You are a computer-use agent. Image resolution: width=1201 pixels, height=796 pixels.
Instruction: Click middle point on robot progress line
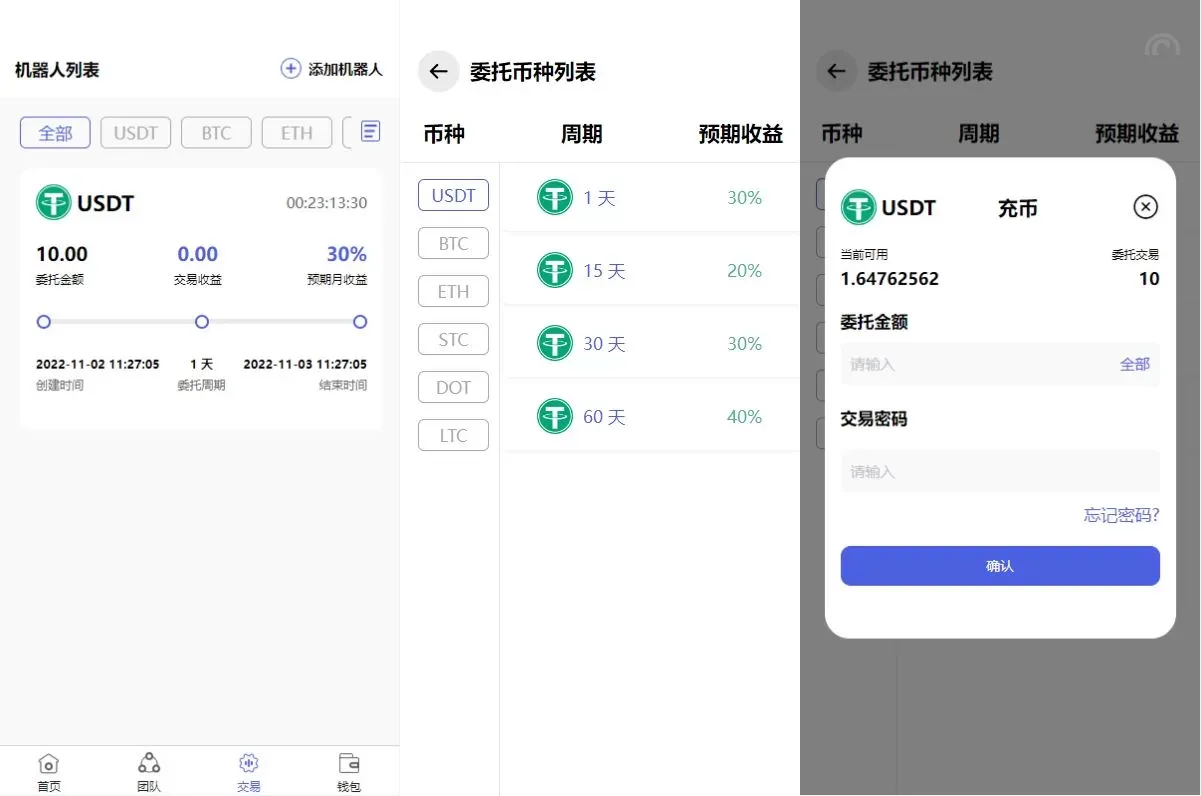pyautogui.click(x=202, y=322)
